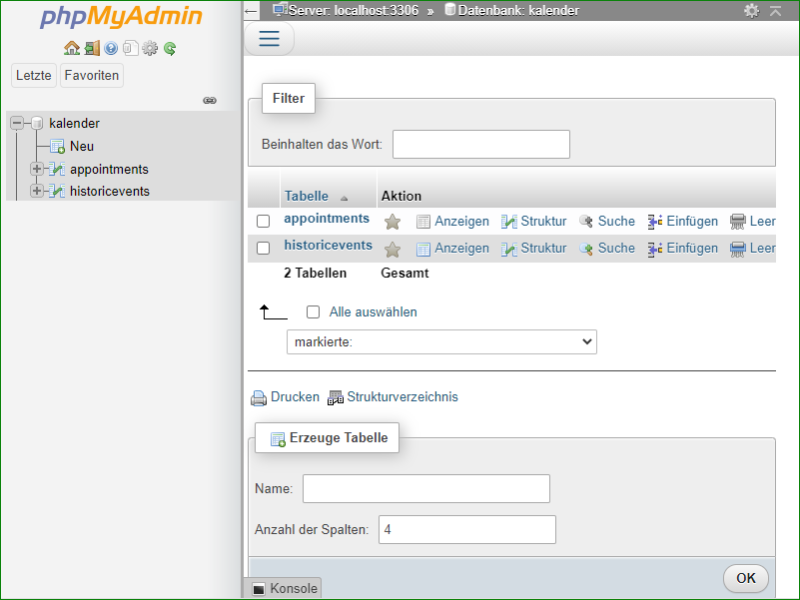Open page settings gear in the top bar
Image resolution: width=800 pixels, height=600 pixels.
coord(752,10)
